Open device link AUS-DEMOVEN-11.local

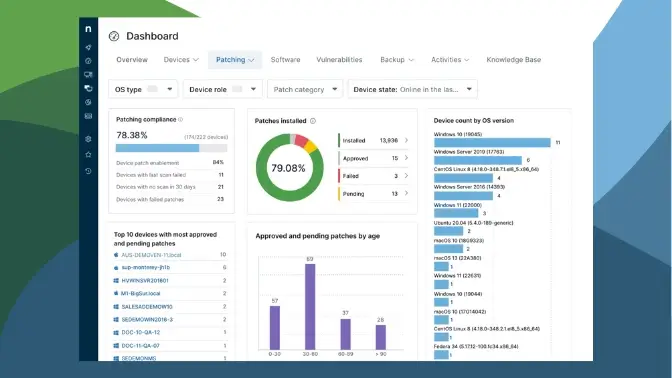click(151, 255)
